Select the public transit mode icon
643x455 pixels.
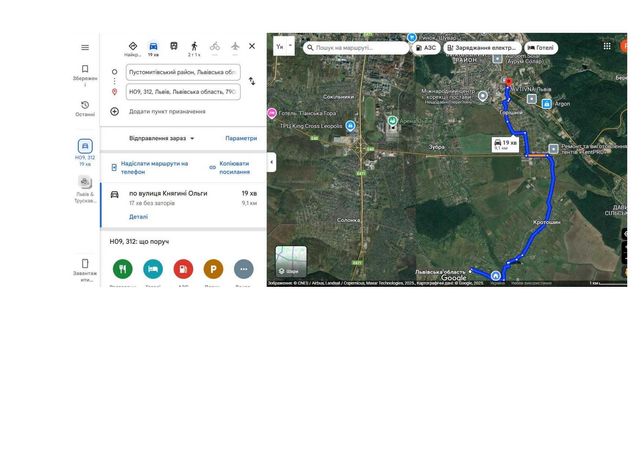pos(174,46)
